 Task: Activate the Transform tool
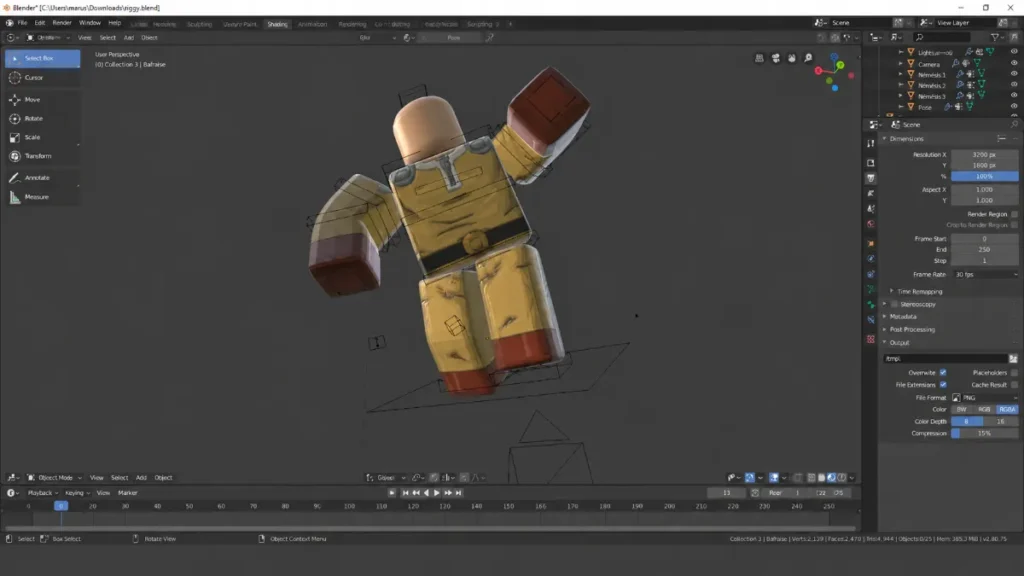pyautogui.click(x=42, y=156)
